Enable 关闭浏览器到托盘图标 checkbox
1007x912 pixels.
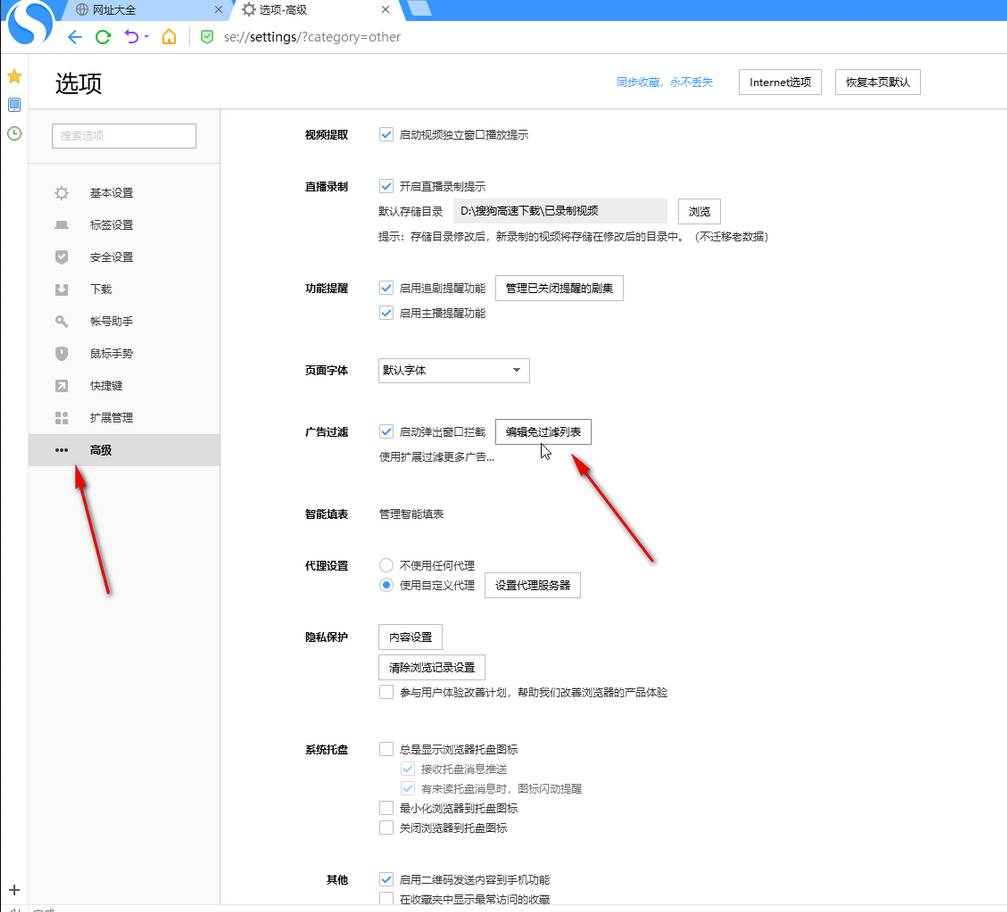386,828
